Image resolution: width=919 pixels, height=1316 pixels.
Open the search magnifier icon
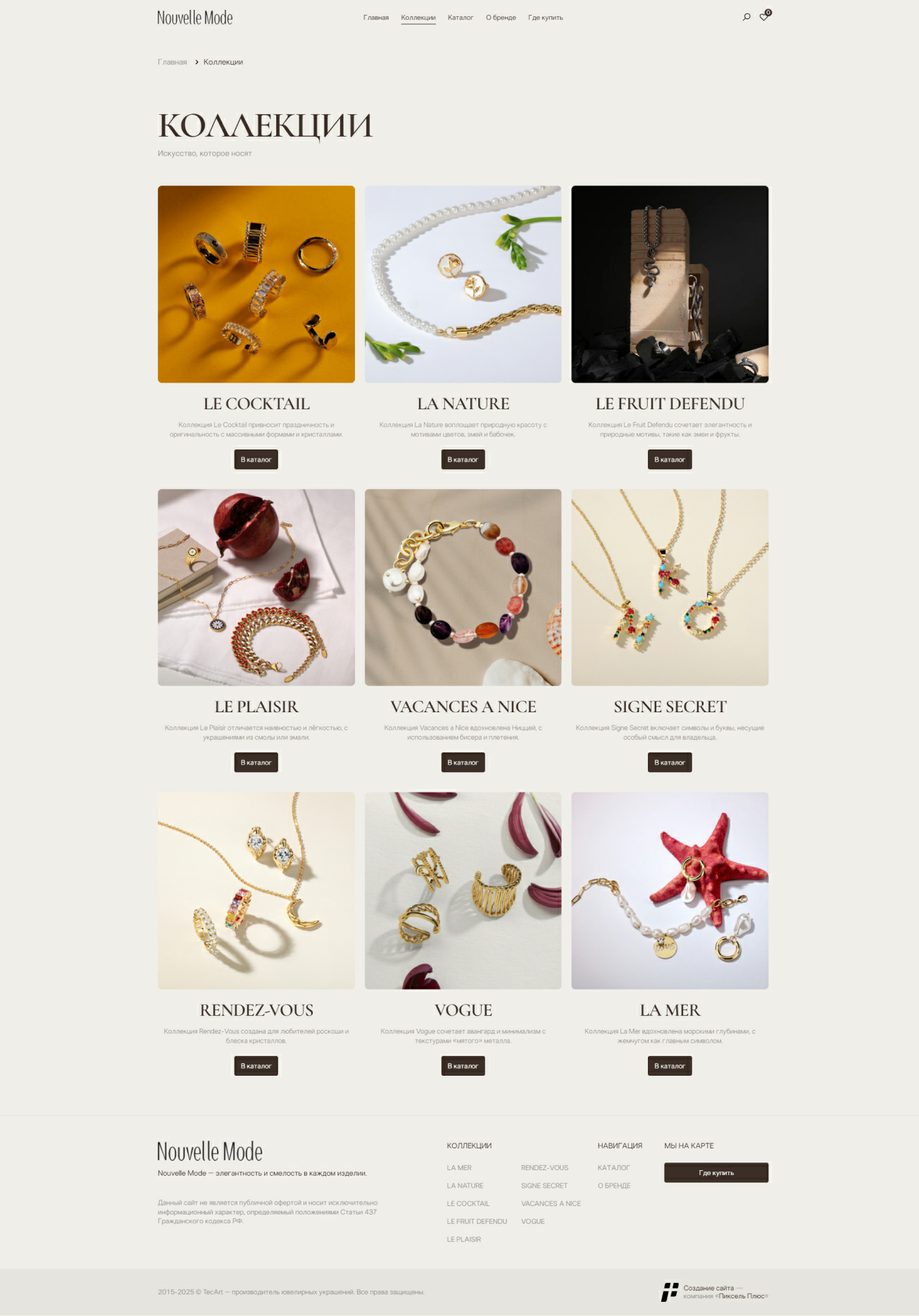click(746, 17)
